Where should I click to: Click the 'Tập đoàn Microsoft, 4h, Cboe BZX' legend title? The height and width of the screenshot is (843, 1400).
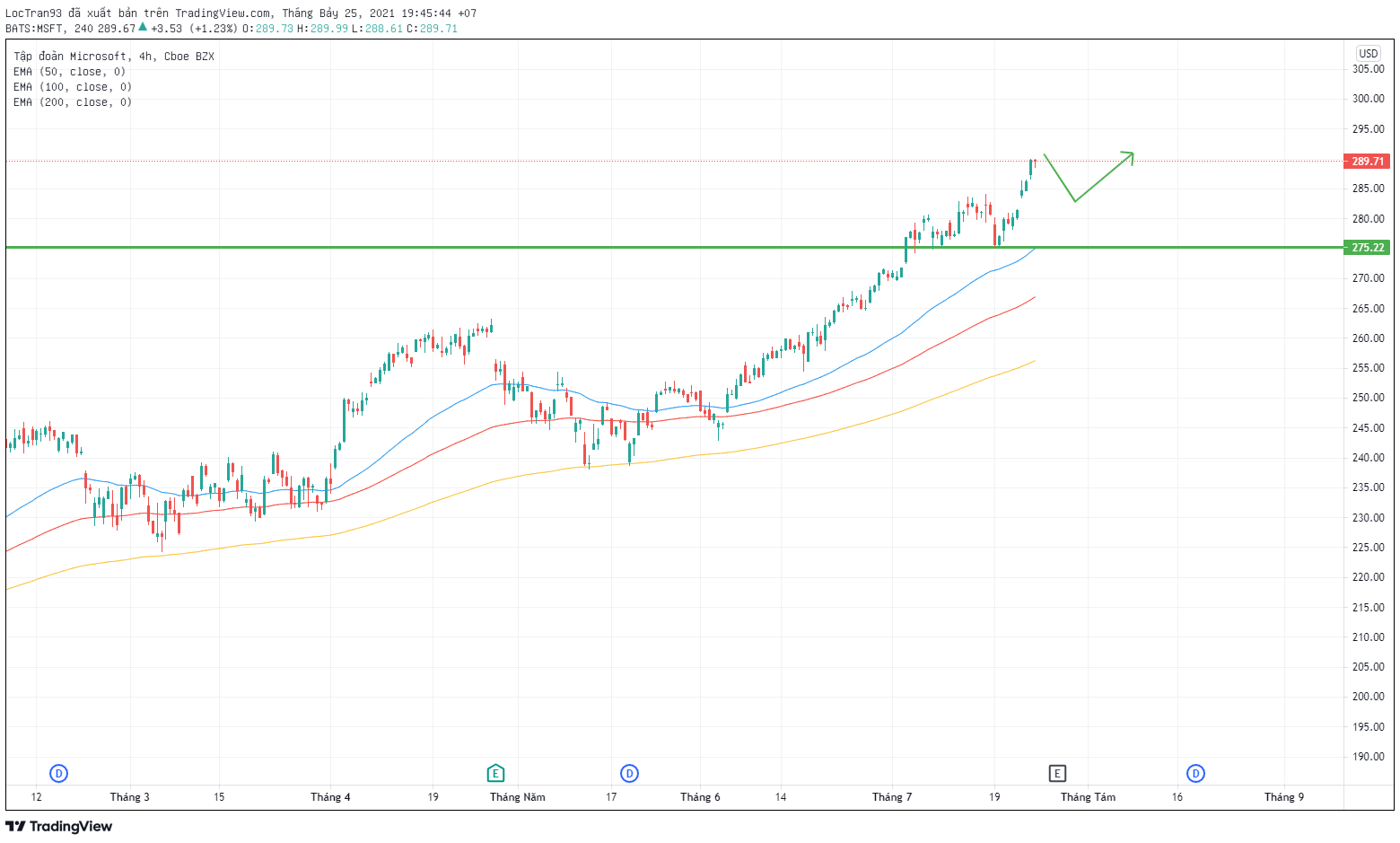pos(114,57)
